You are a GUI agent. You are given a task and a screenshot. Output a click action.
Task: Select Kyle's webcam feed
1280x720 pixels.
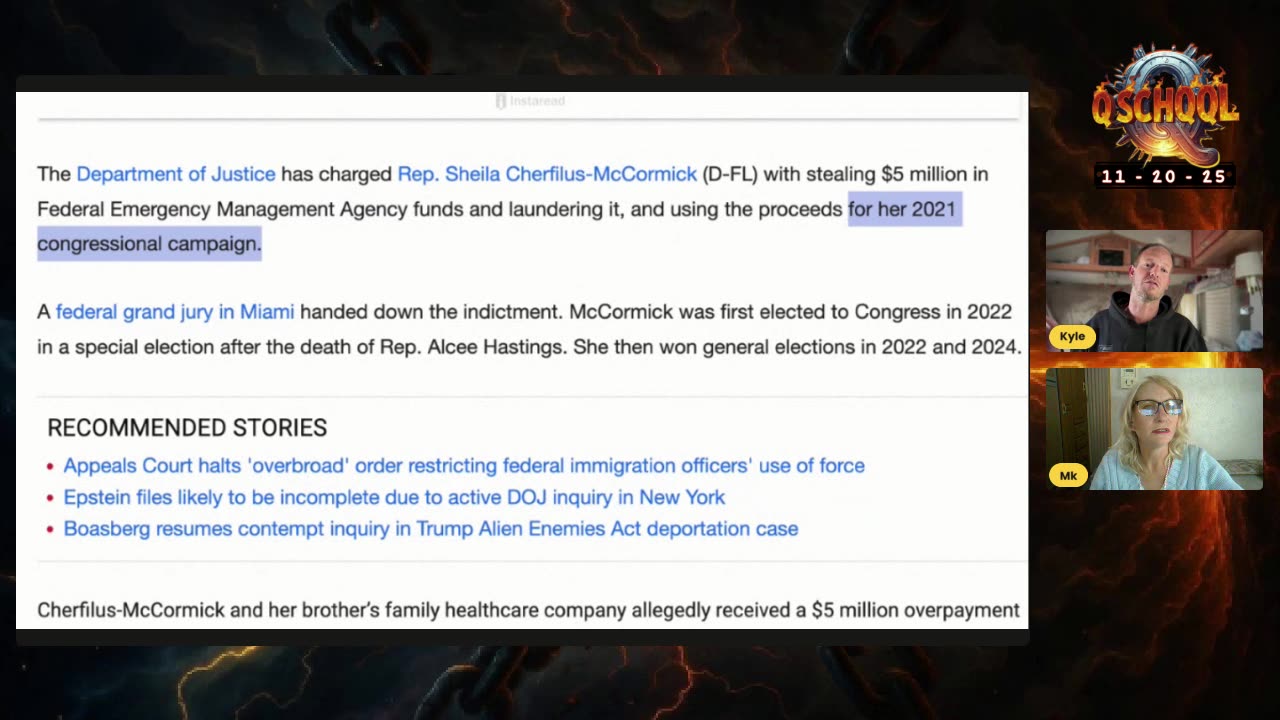point(1154,291)
